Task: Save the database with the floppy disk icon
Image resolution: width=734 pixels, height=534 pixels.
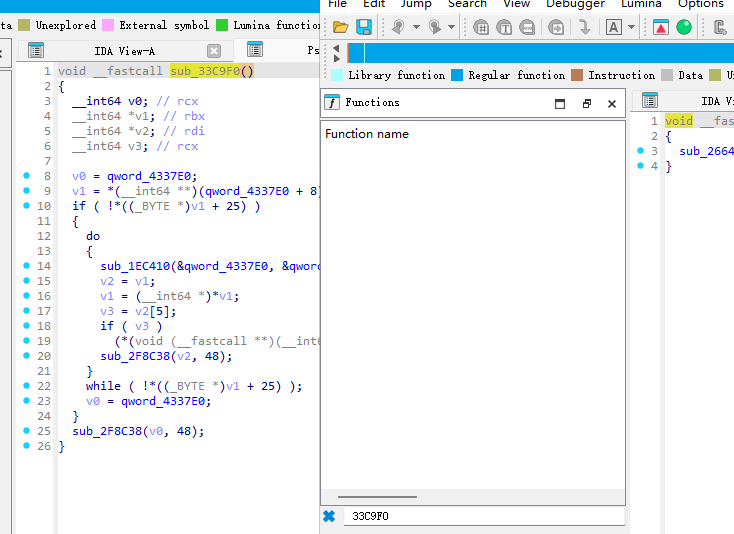Action: (x=364, y=27)
